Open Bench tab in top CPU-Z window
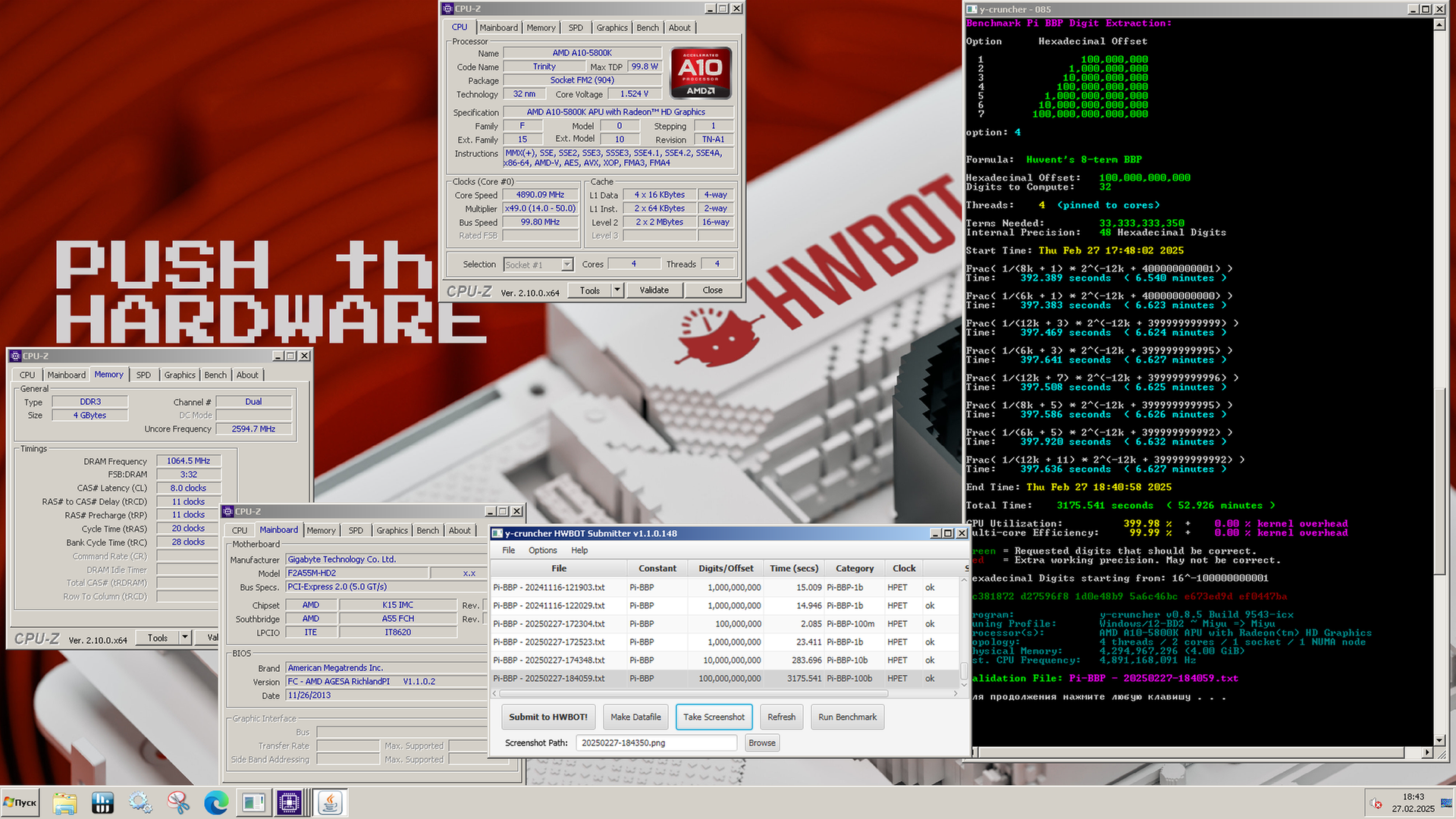Viewport: 1456px width, 819px height. click(648, 27)
